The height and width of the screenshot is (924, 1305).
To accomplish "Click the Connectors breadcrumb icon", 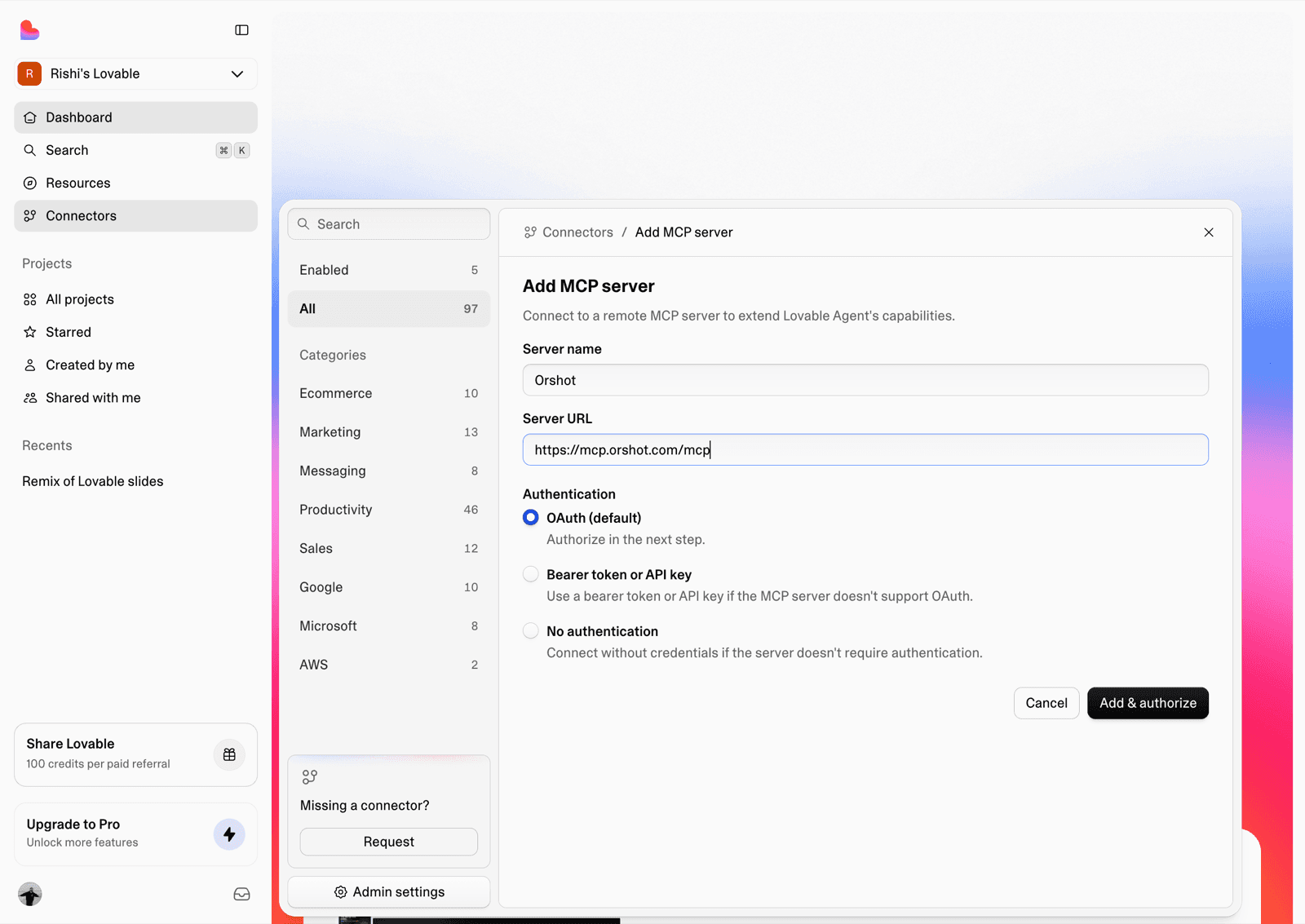I will [530, 232].
